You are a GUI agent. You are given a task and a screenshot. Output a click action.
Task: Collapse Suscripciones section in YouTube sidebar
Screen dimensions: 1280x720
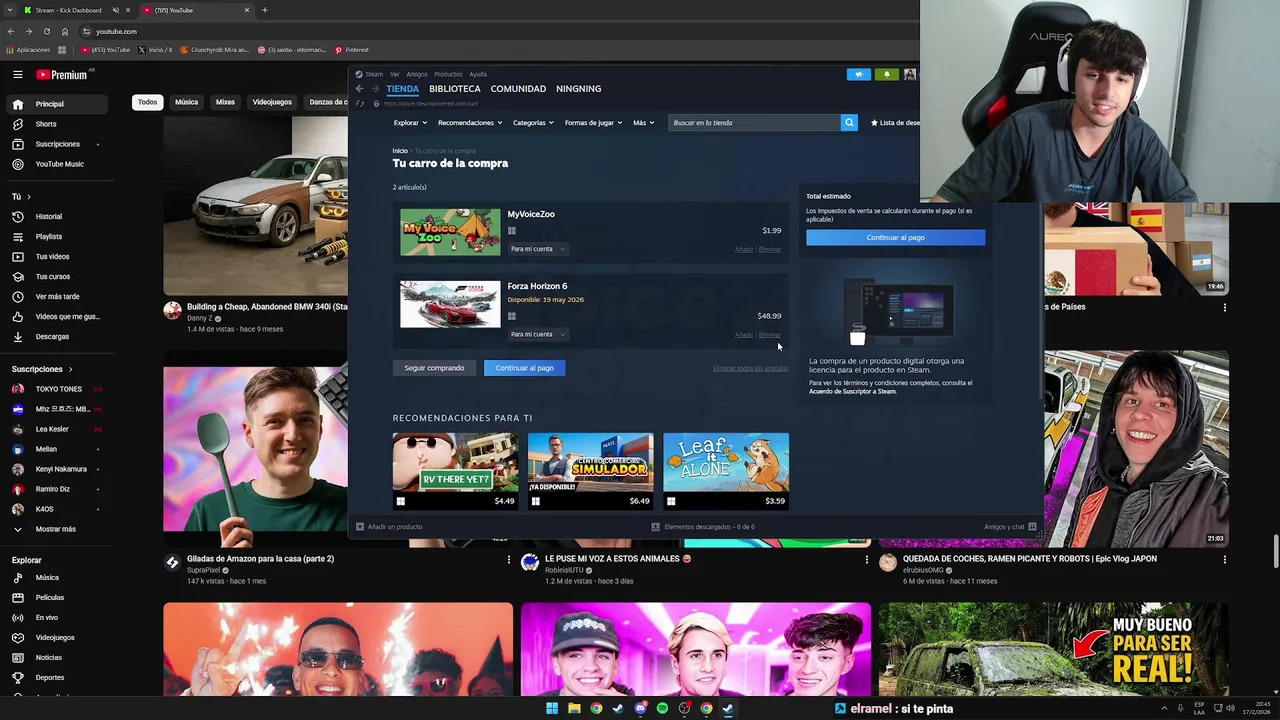pos(43,369)
